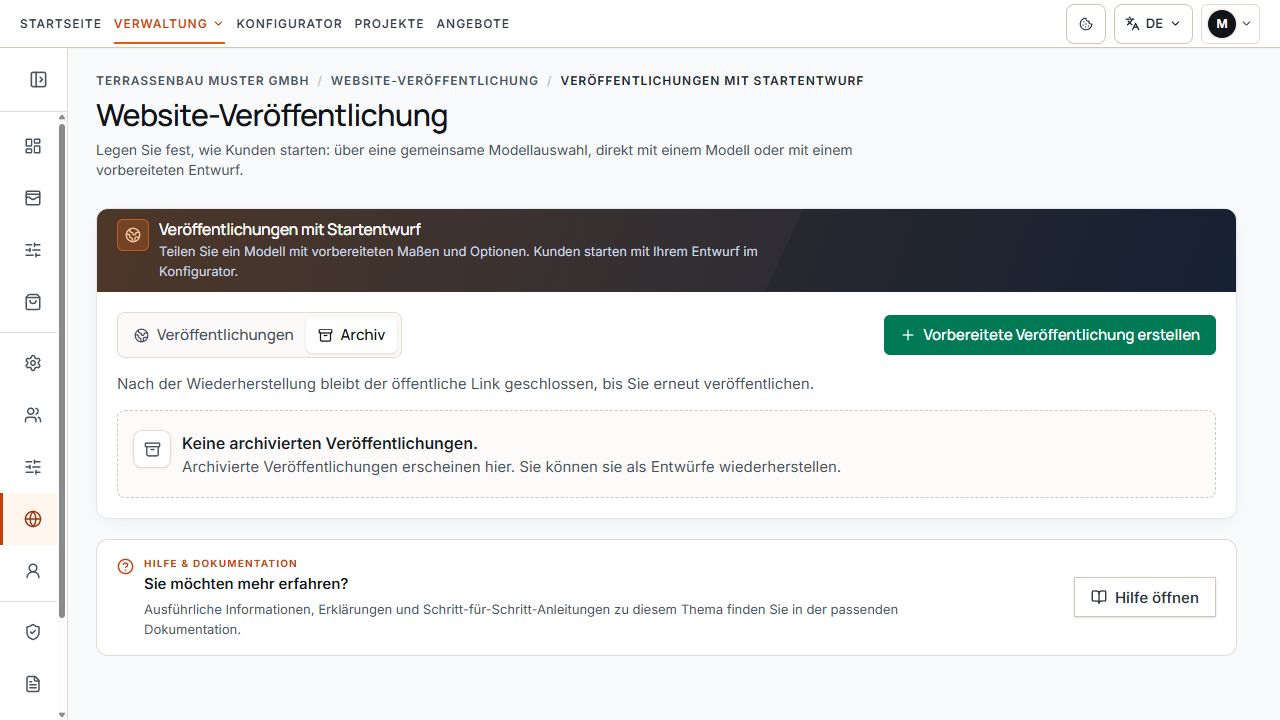Image resolution: width=1280 pixels, height=720 pixels.
Task: Click the sidebar vertical scrollbar
Action: [x=62, y=370]
